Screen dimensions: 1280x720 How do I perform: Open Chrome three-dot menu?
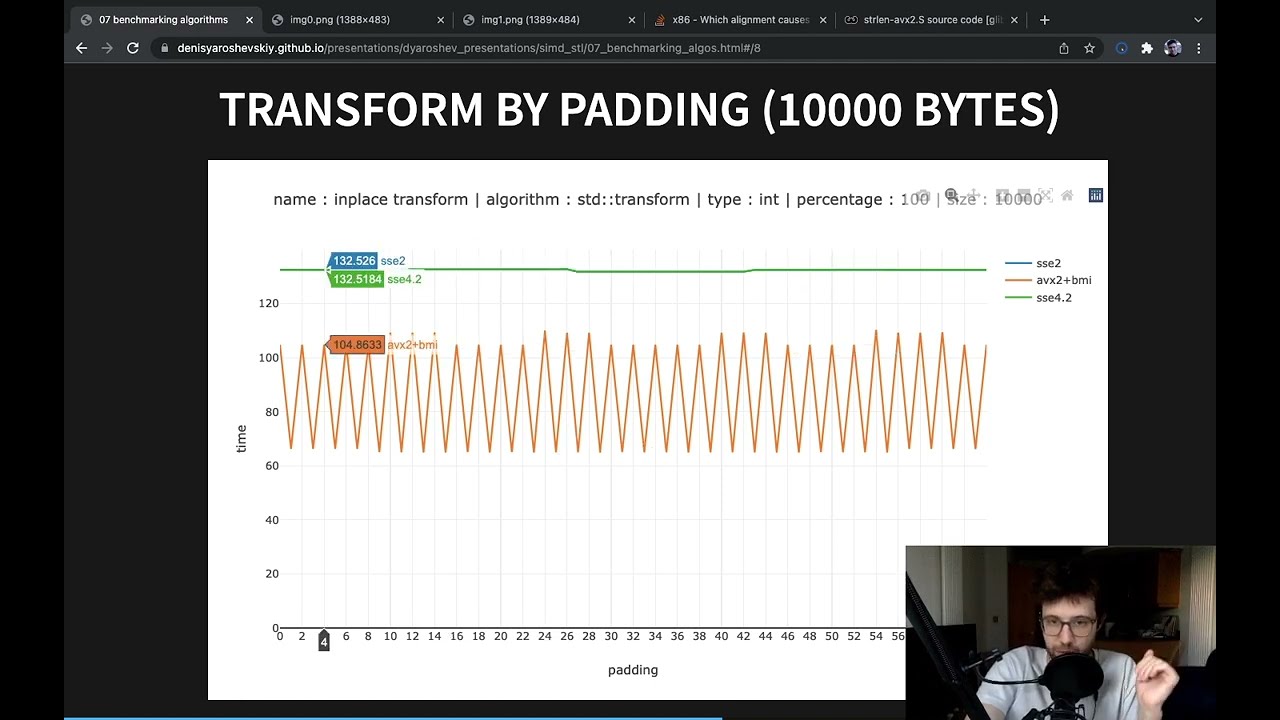click(1198, 48)
